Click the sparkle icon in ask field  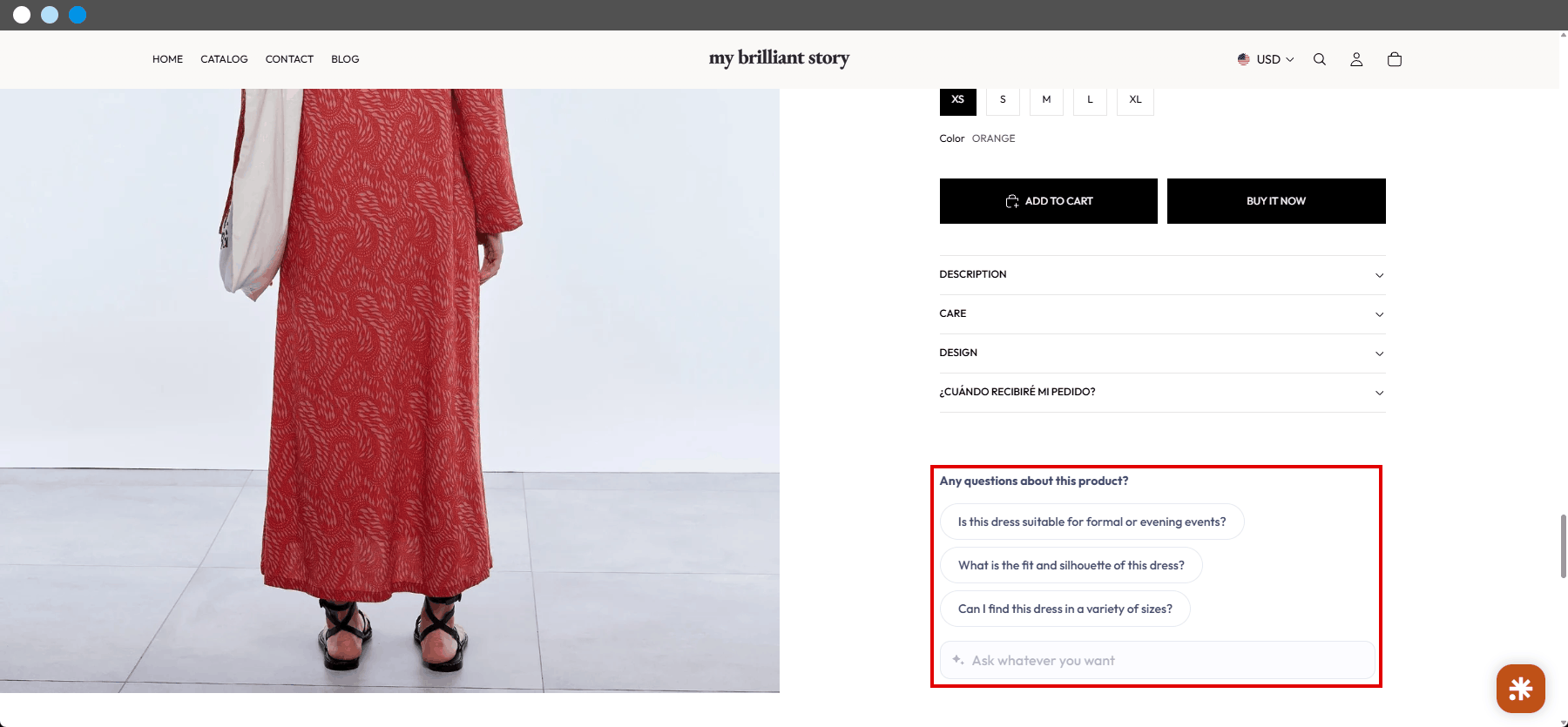958,660
